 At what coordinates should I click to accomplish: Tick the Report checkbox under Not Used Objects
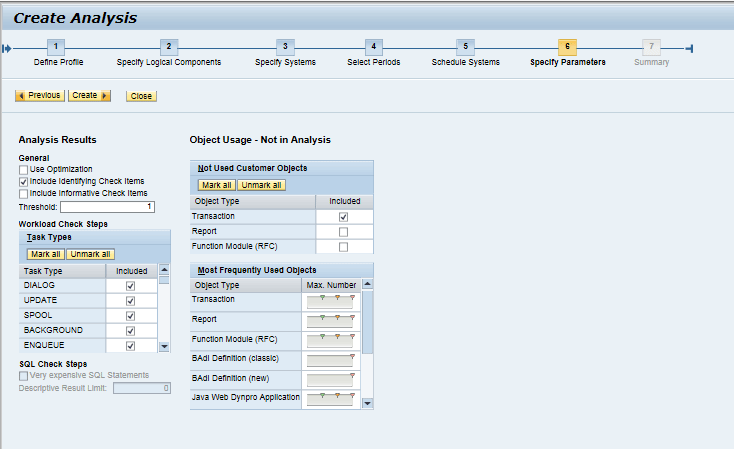344,232
